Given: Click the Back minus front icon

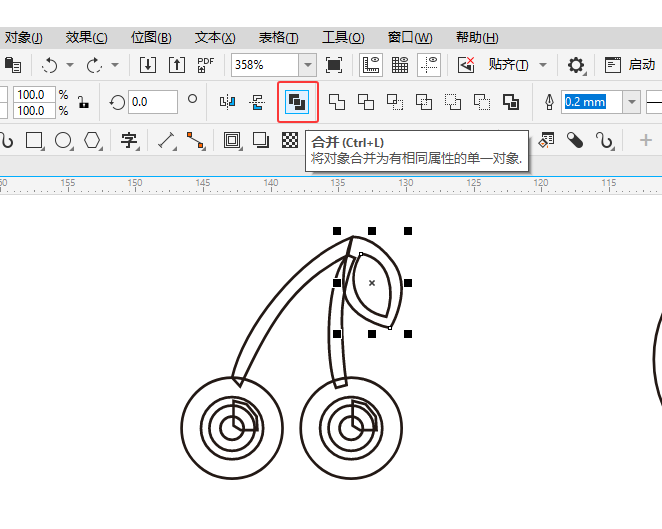Looking at the screenshot, I should [x=482, y=102].
